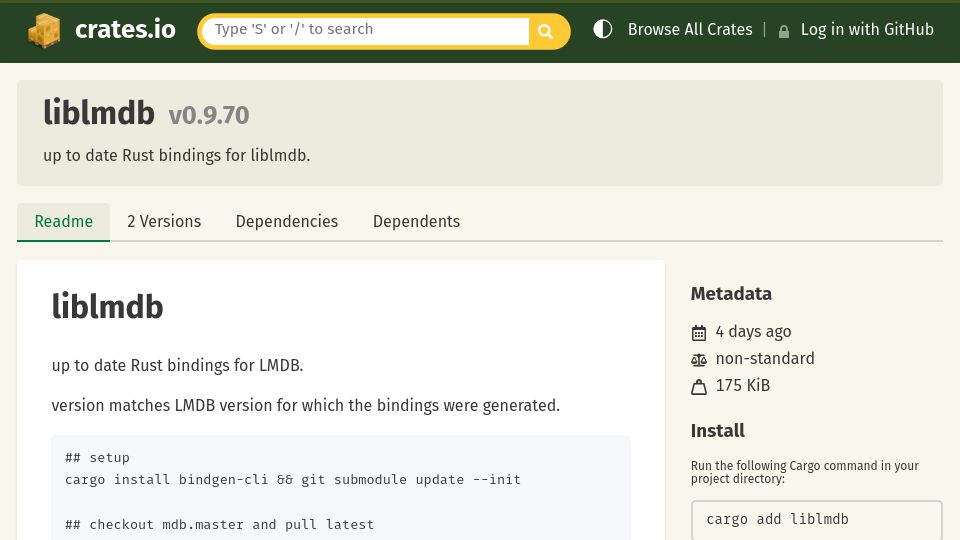The width and height of the screenshot is (960, 540).
Task: Click the v0.9.70 version label
Action: click(x=209, y=116)
